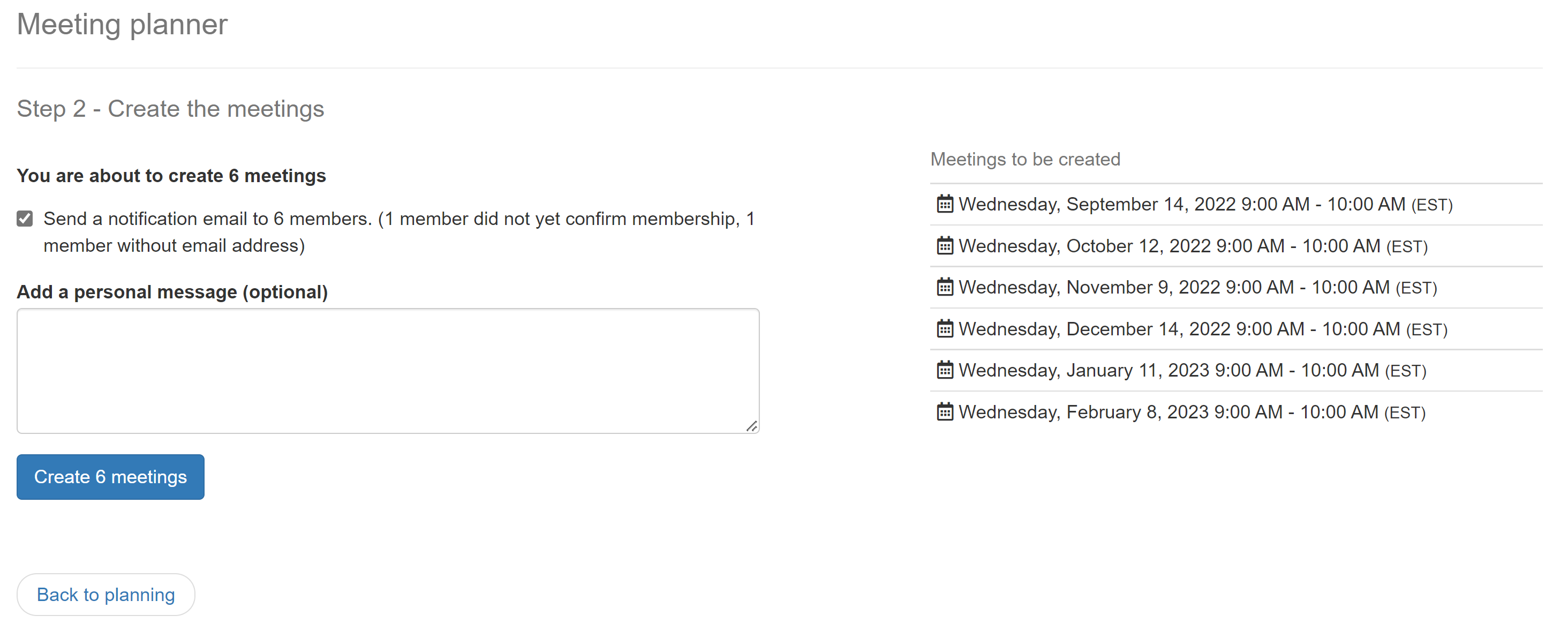Screen dimensions: 1568x638
Task: Click the 'Meetings to be created' heading
Action: pos(1025,160)
